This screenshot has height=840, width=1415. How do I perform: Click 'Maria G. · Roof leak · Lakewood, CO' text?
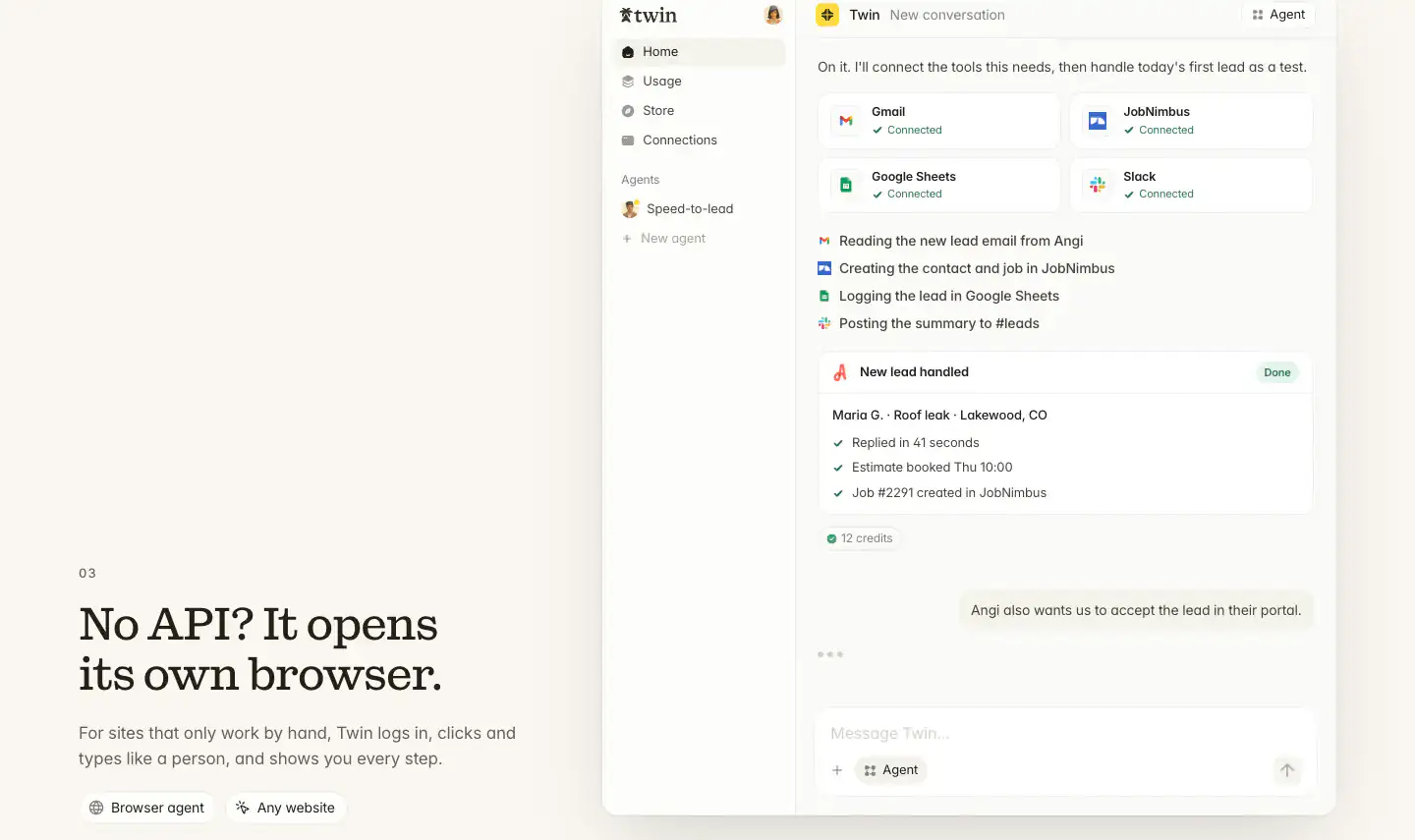(939, 416)
